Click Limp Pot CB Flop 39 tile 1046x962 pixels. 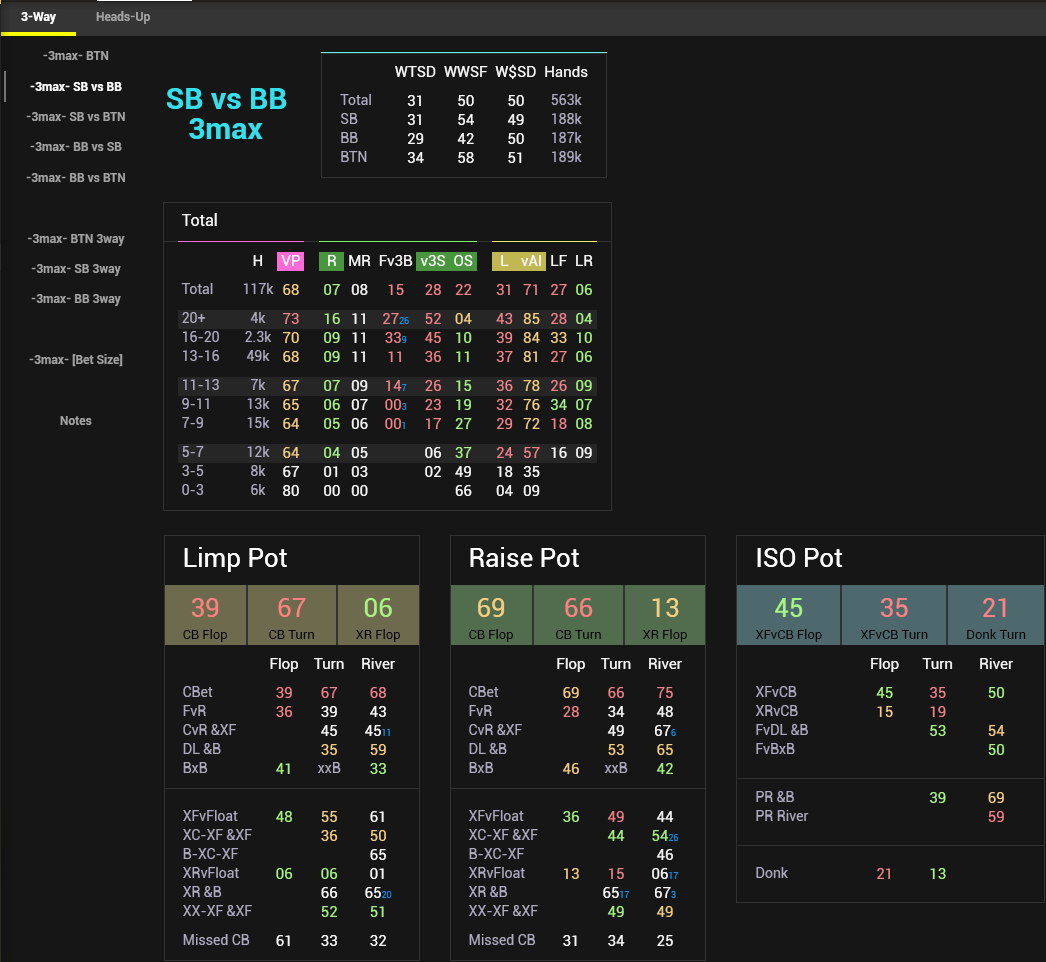(x=205, y=615)
